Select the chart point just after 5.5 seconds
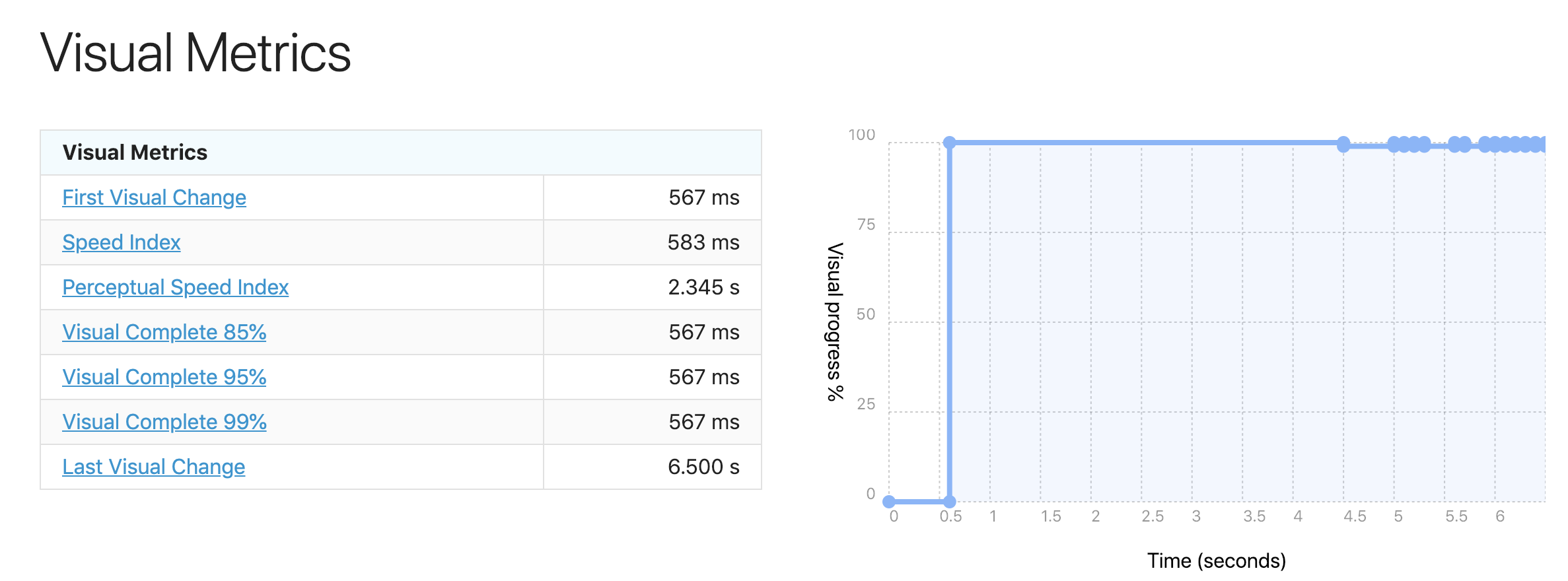This screenshot has width=1568, height=581. pyautogui.click(x=1455, y=144)
